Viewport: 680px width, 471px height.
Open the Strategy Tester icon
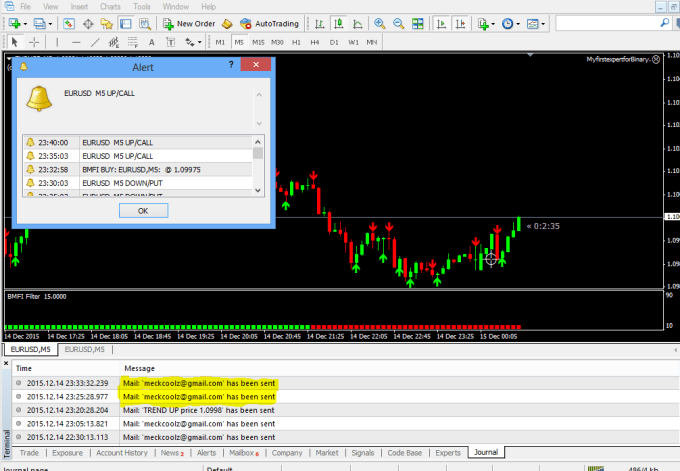pos(145,23)
